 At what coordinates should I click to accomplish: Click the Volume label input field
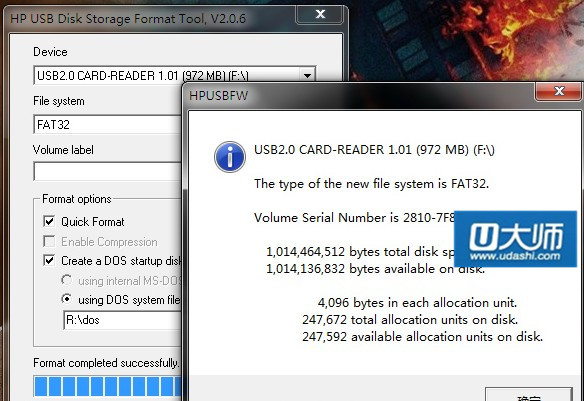coord(108,171)
